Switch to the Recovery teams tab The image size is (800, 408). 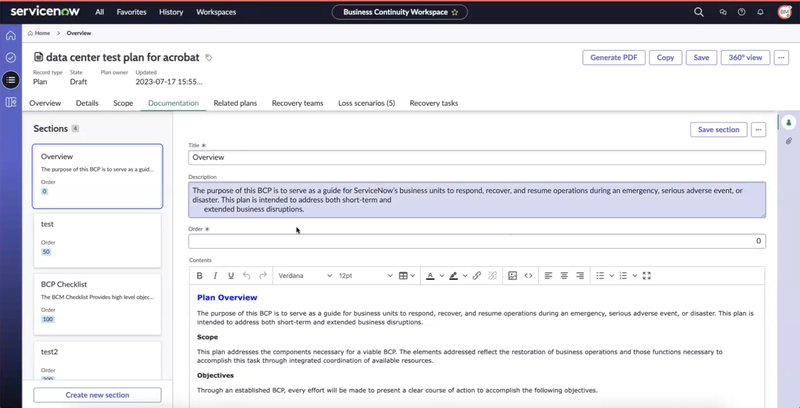pos(297,103)
